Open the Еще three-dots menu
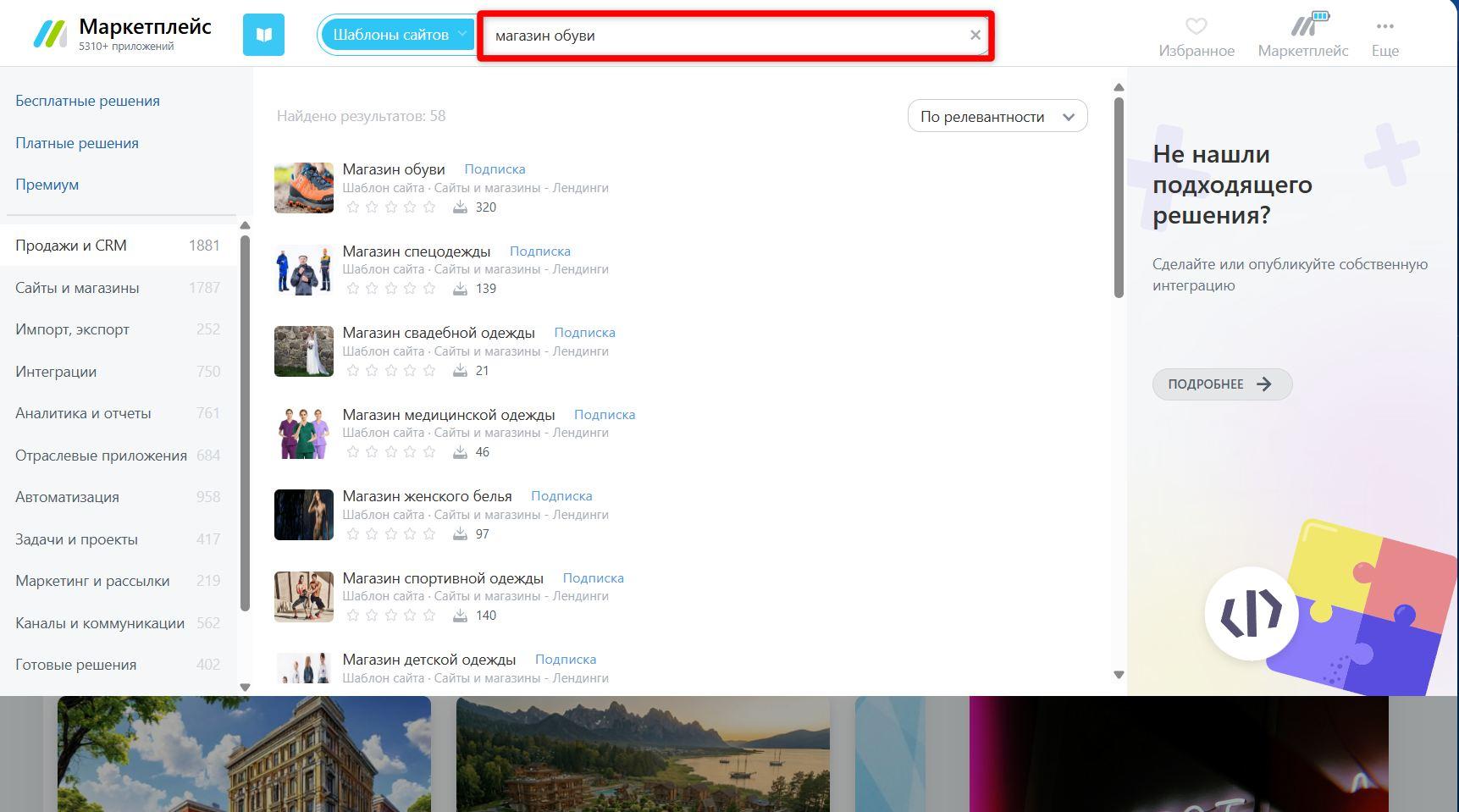 tap(1384, 26)
